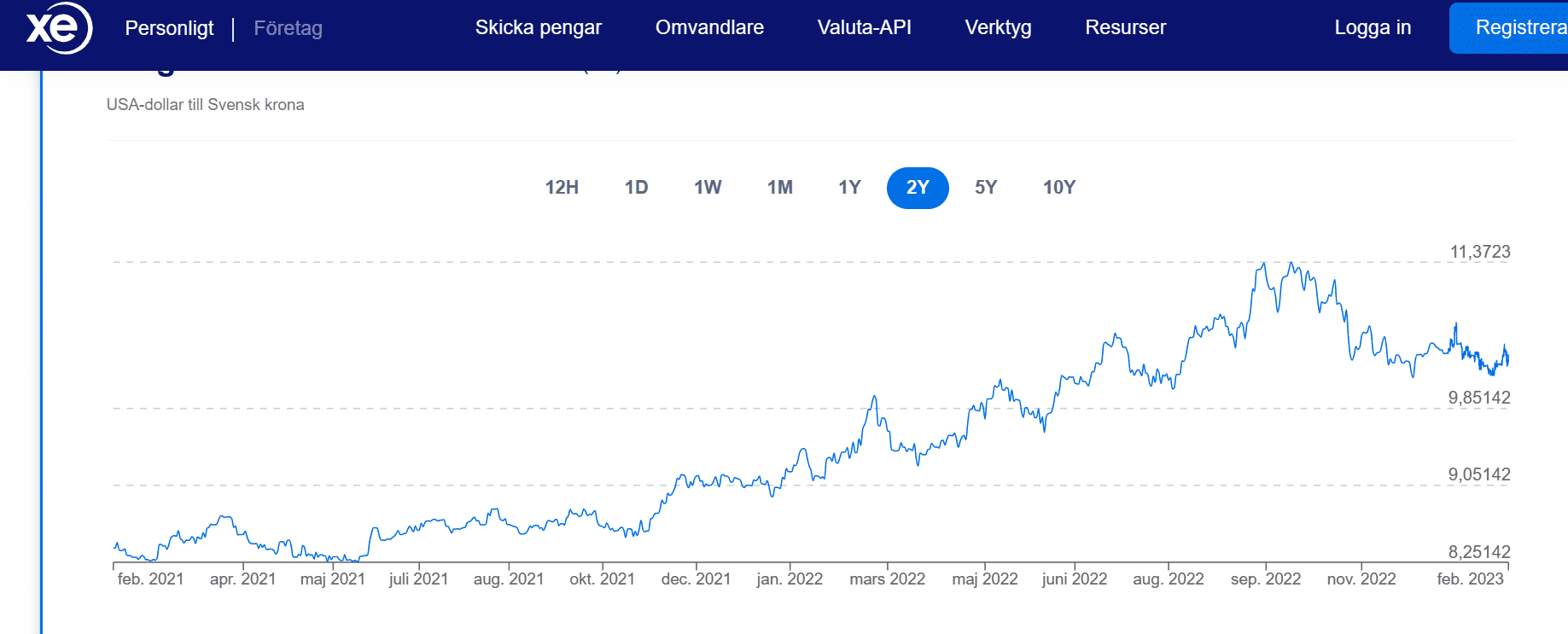Screen dimensions: 1568x634
Task: Expand the Verktyg menu
Action: (x=998, y=27)
